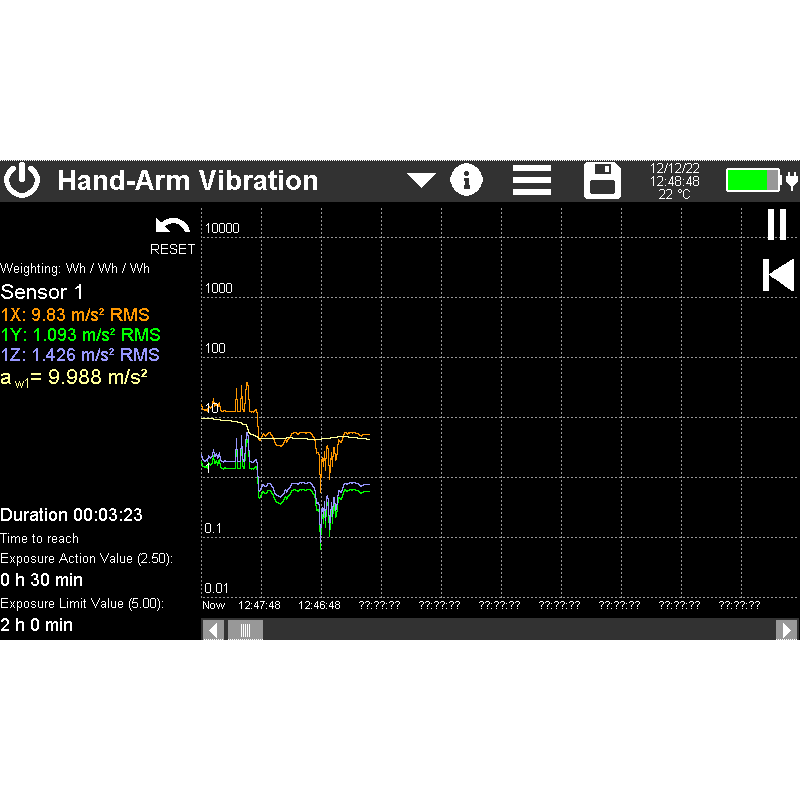Click the Hand-Arm Vibration title
The height and width of the screenshot is (800, 800).
click(x=188, y=181)
